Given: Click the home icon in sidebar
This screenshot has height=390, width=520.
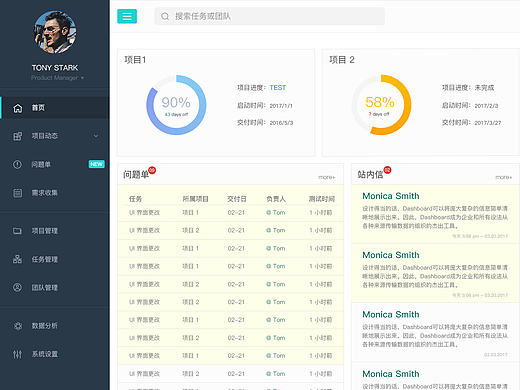Looking at the screenshot, I should (x=18, y=108).
